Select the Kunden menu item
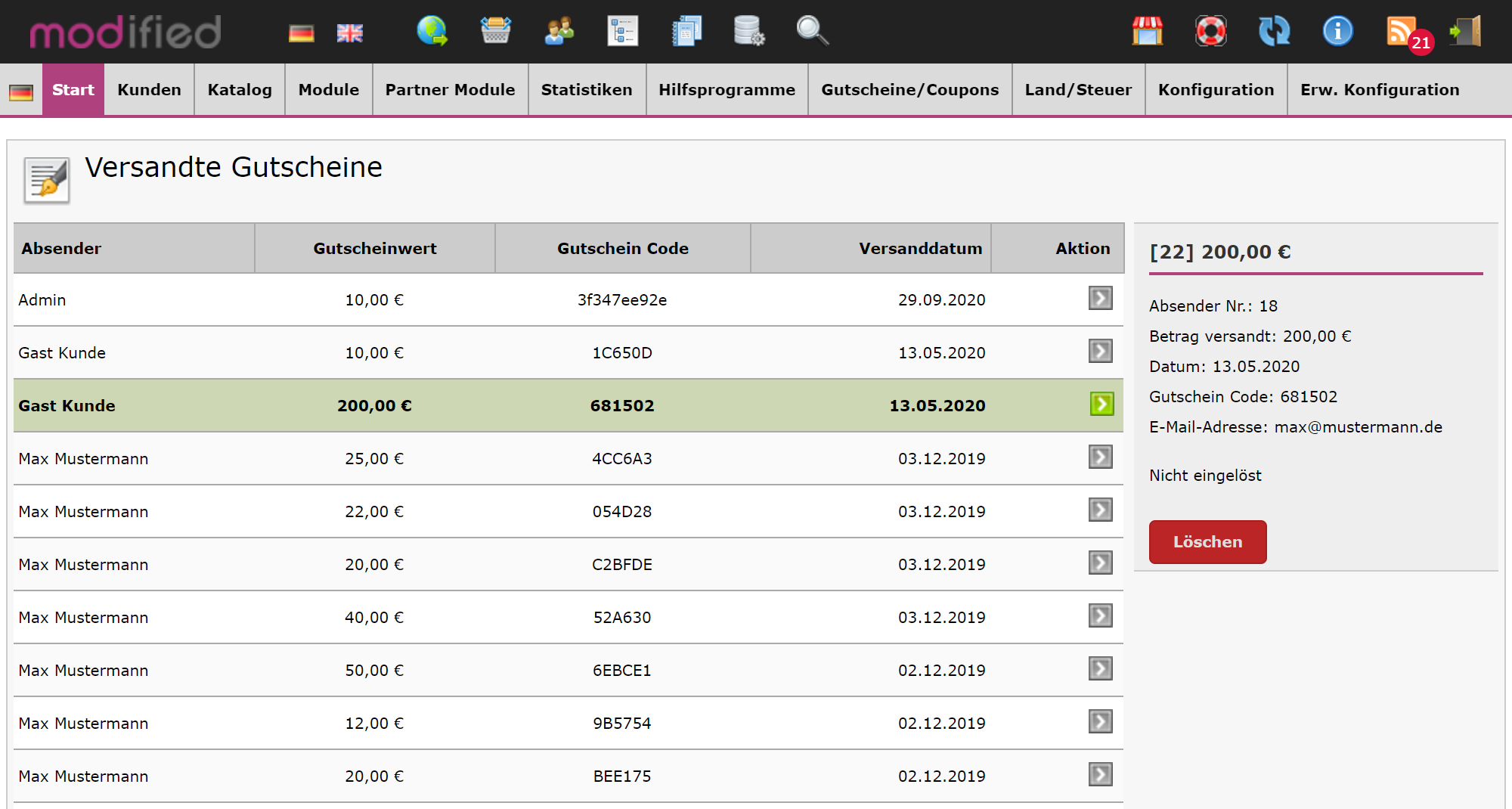The image size is (1512, 809). click(149, 90)
